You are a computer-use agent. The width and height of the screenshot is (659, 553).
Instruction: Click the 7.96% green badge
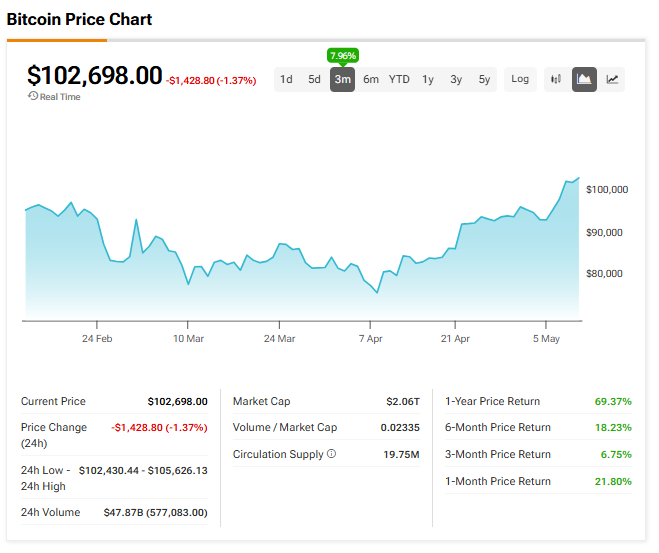pos(343,55)
